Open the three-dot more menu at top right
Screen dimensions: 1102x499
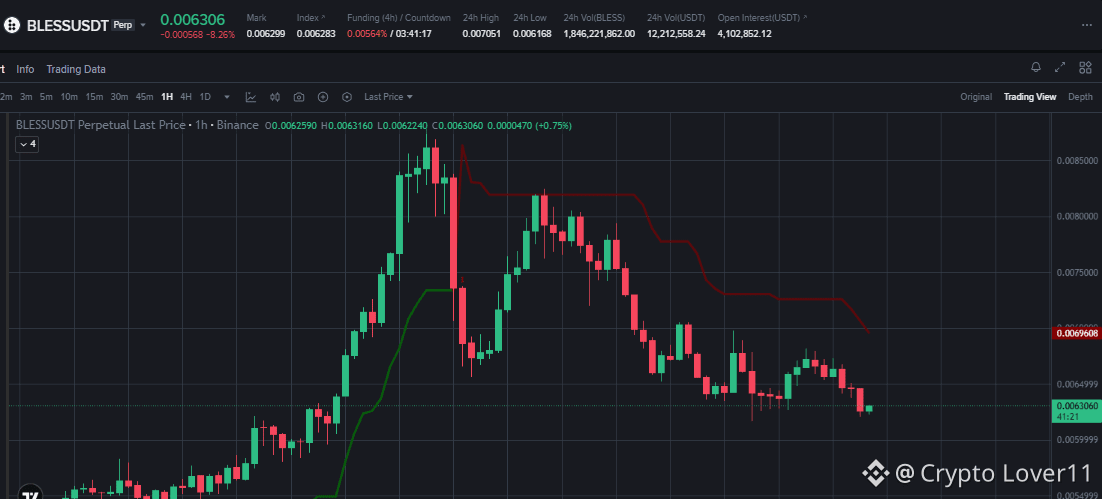(1087, 25)
